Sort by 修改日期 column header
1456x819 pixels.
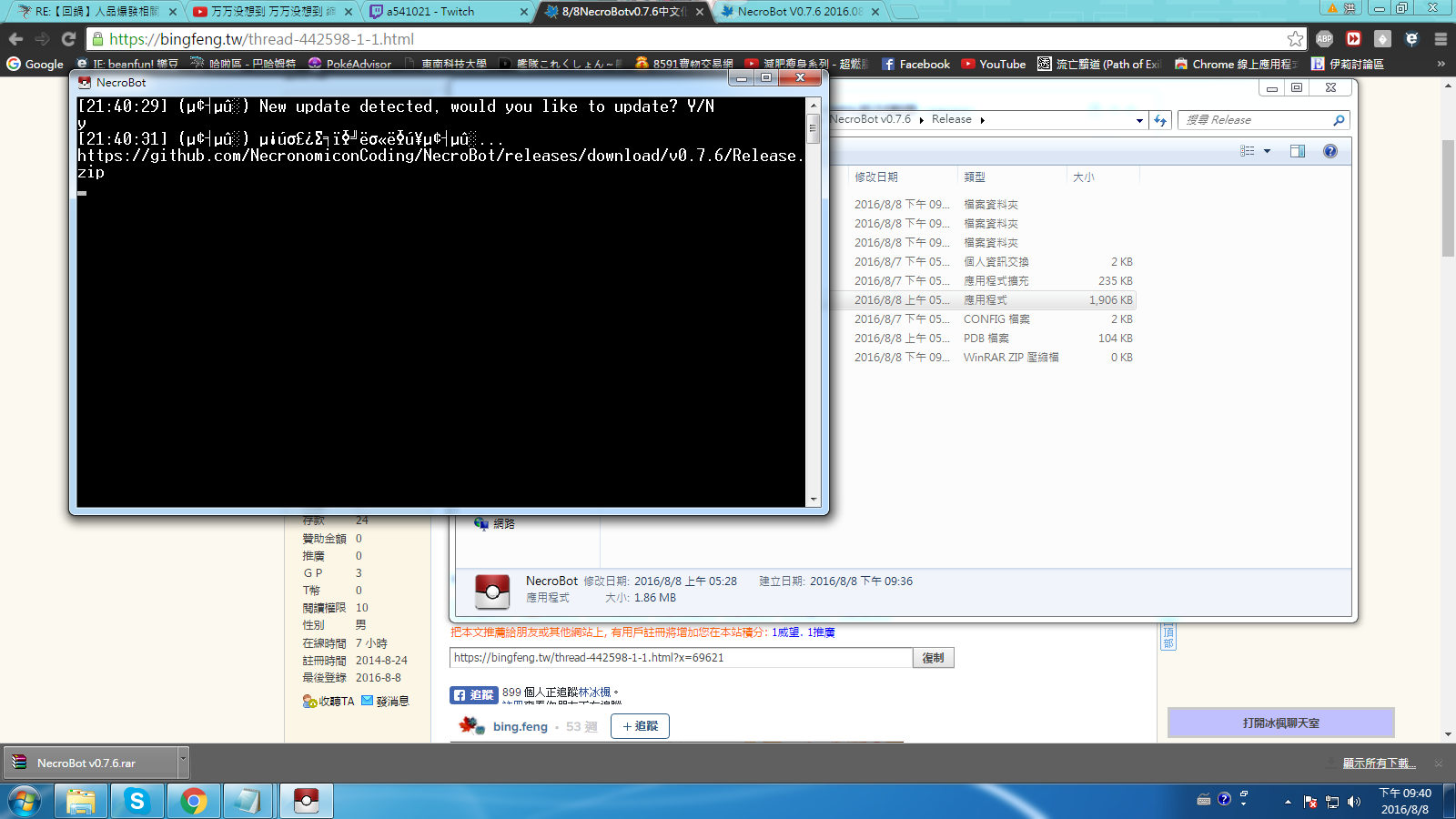pyautogui.click(x=903, y=177)
